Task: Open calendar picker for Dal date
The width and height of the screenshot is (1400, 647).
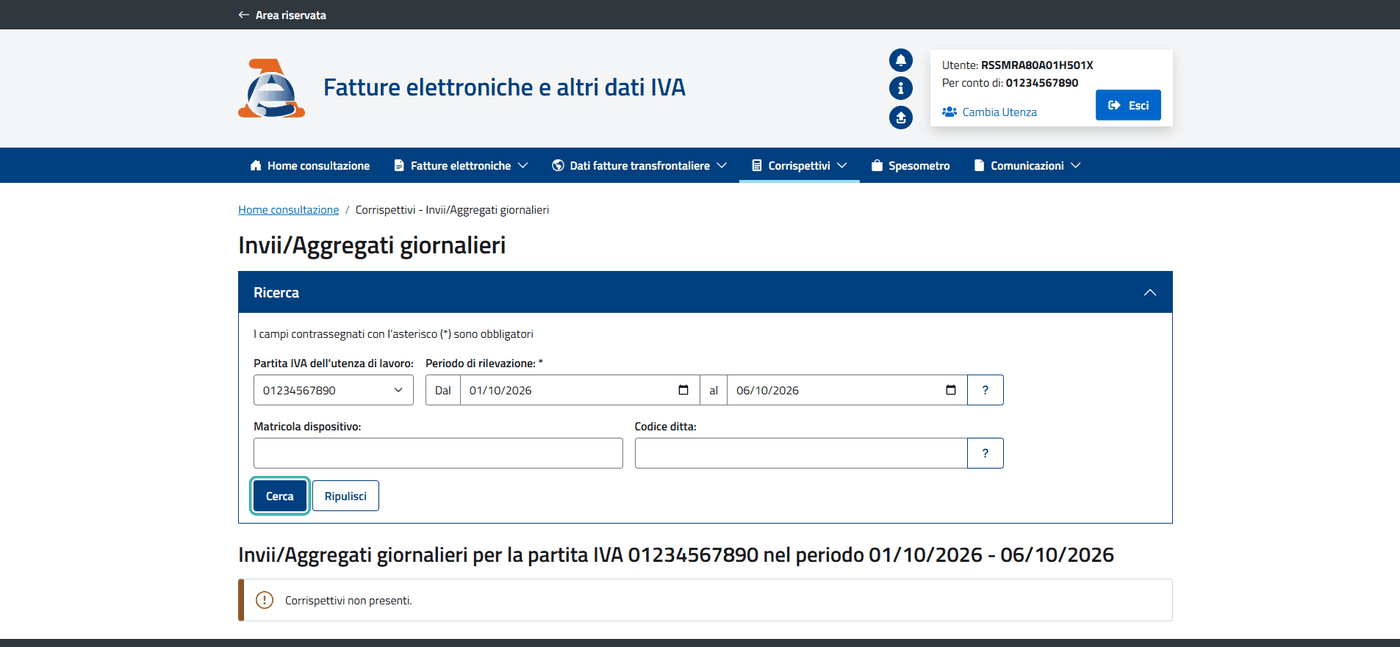Action: (683, 390)
